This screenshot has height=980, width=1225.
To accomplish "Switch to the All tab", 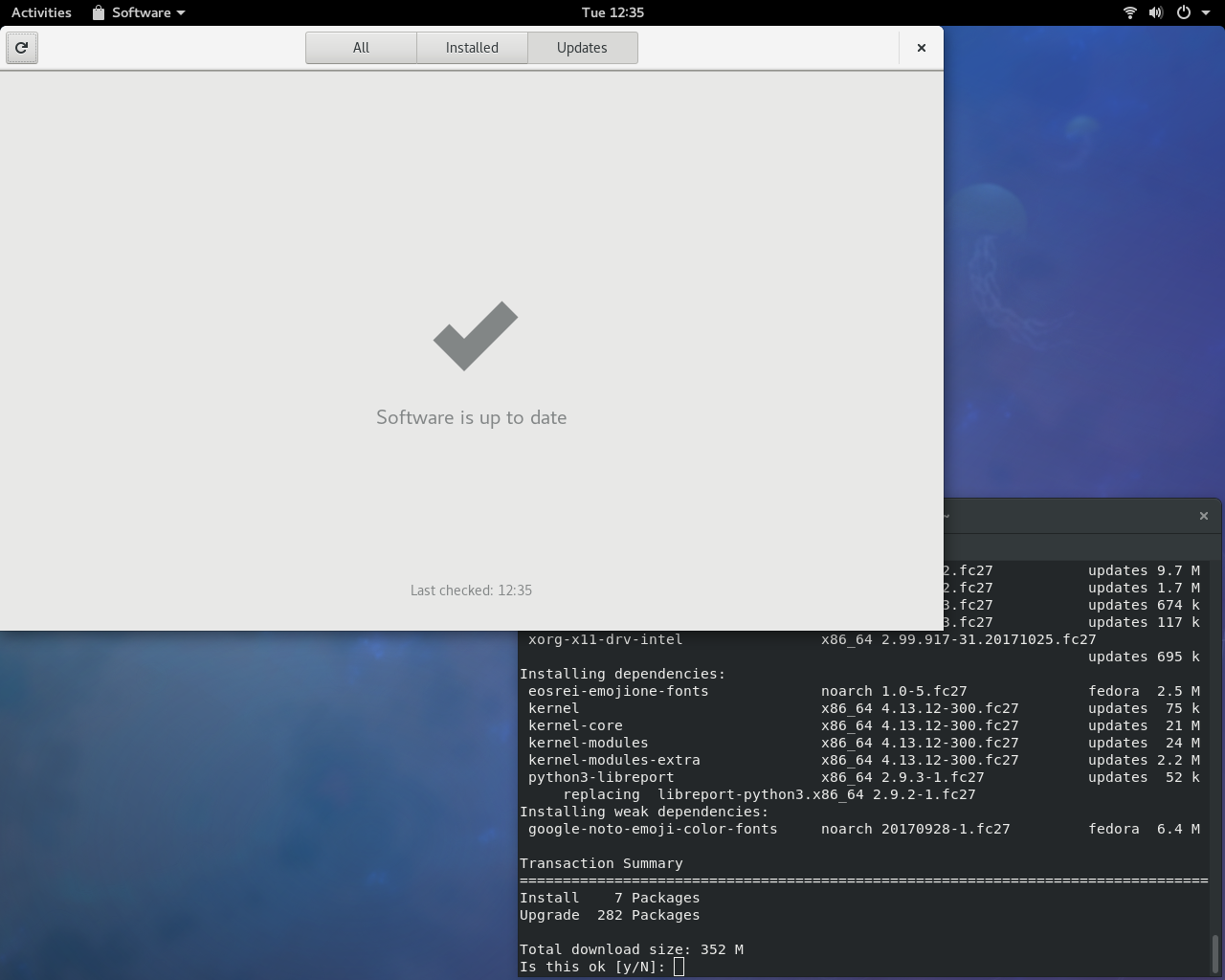I will 361,48.
